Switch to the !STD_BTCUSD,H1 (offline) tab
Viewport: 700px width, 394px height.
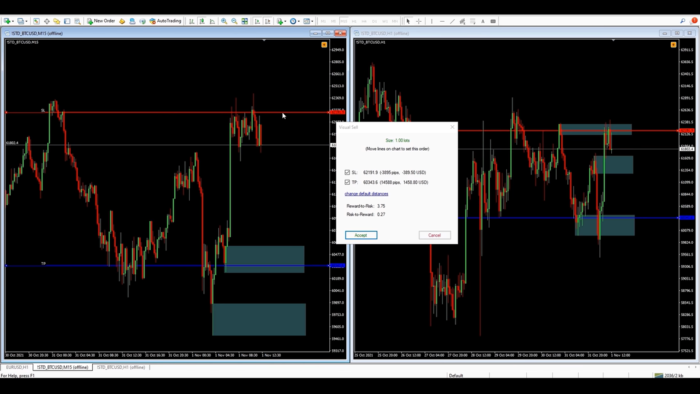(x=121, y=367)
